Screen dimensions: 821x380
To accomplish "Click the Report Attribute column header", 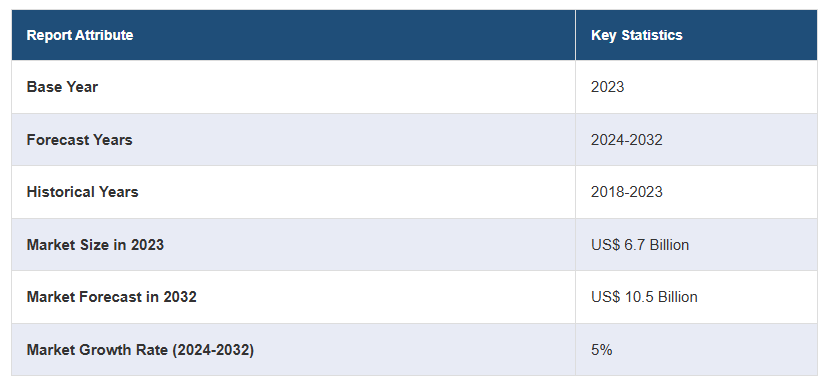I will [x=80, y=35].
